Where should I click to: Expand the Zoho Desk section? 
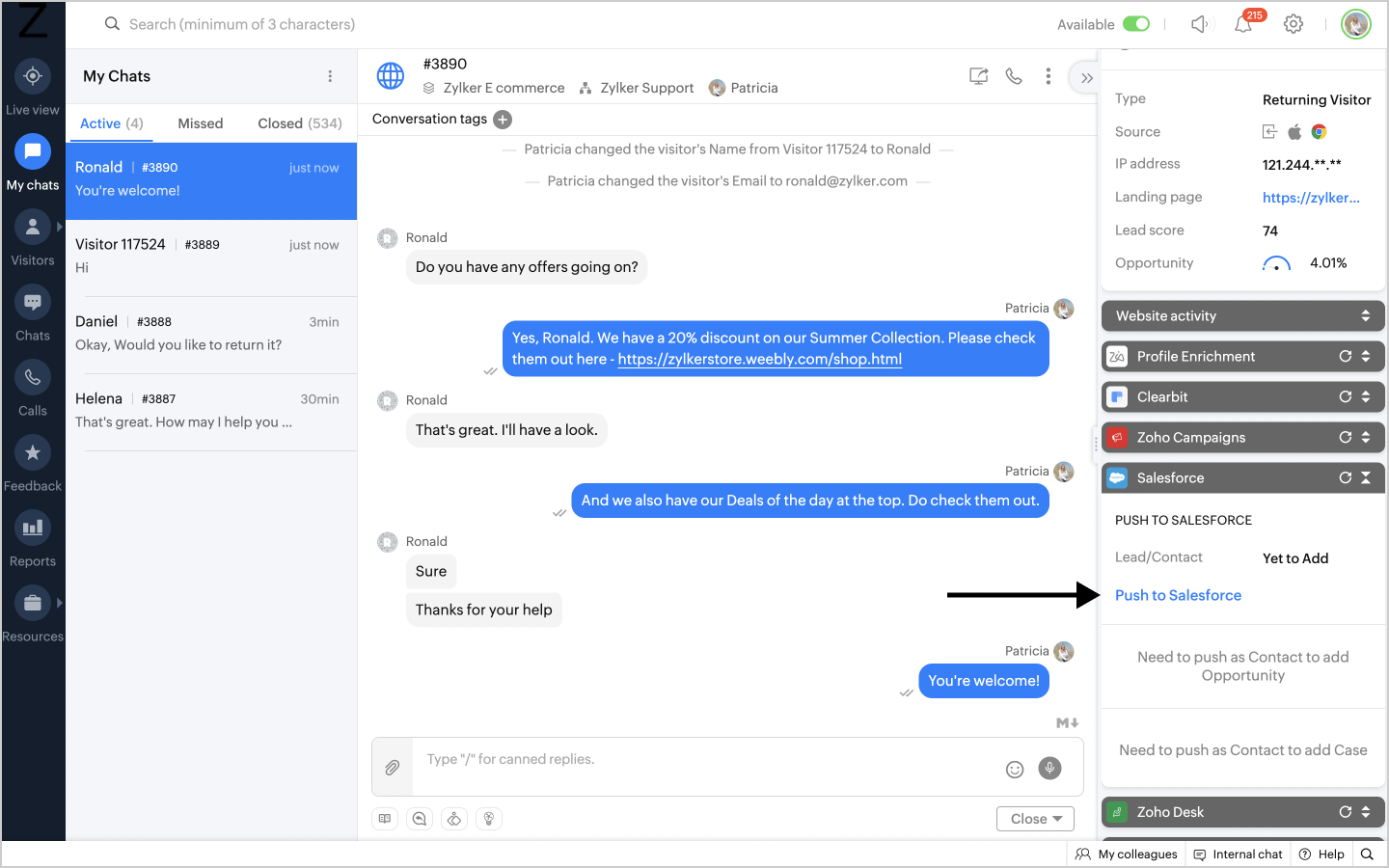pyautogui.click(x=1366, y=812)
